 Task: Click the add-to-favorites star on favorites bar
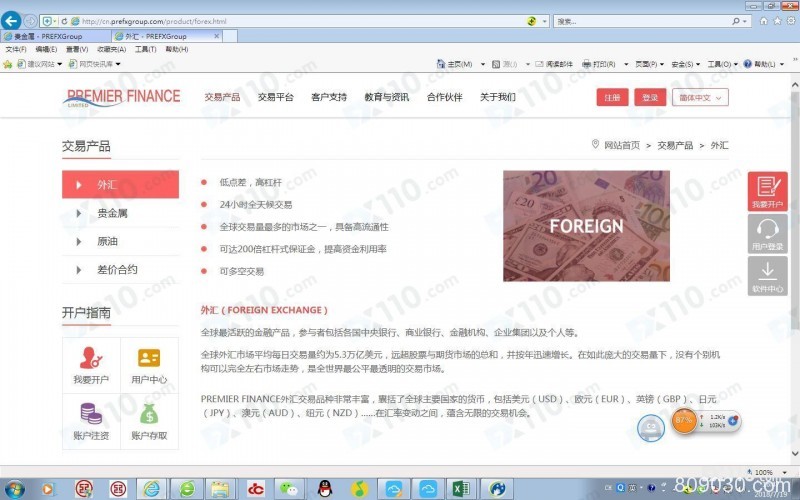8,64
